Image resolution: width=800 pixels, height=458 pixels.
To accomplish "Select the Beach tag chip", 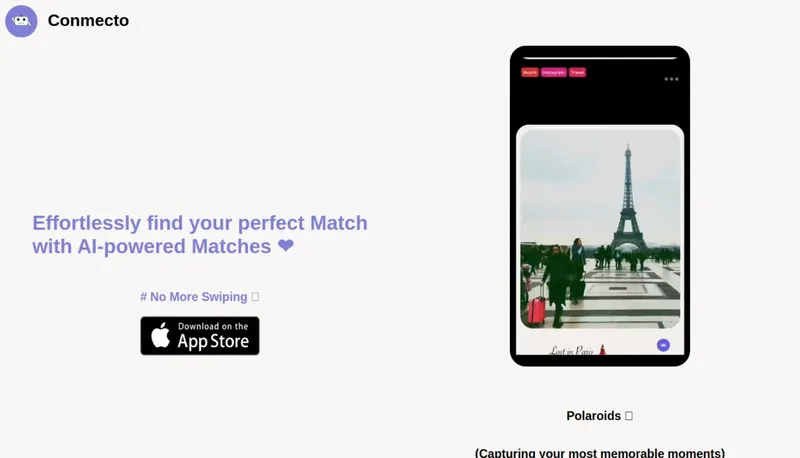I will (530, 72).
